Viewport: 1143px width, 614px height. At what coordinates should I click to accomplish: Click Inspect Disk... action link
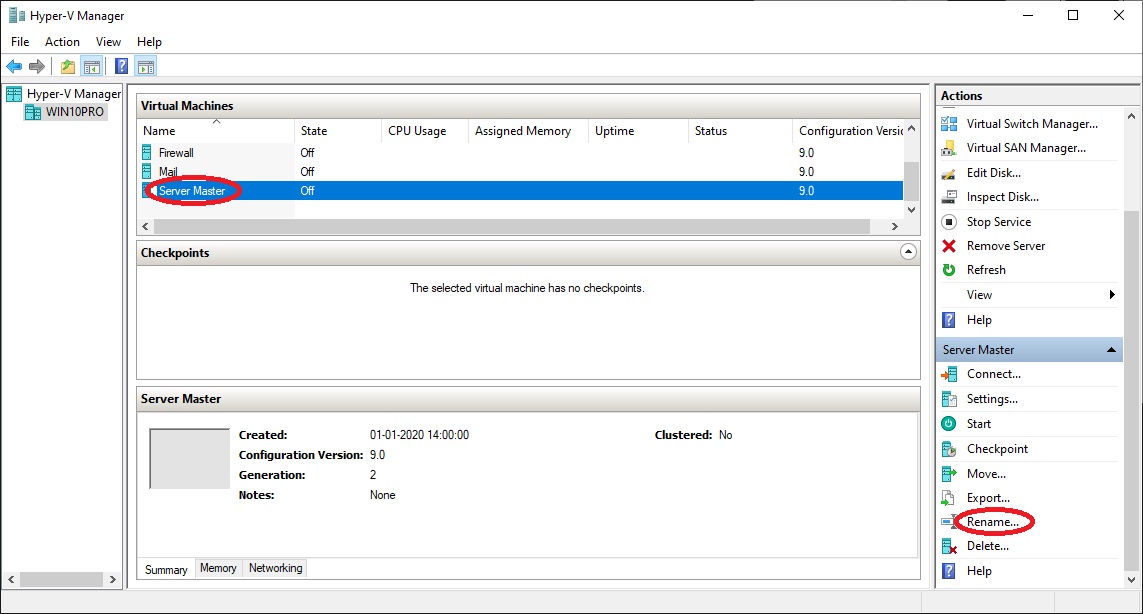pyautogui.click(x=1003, y=197)
